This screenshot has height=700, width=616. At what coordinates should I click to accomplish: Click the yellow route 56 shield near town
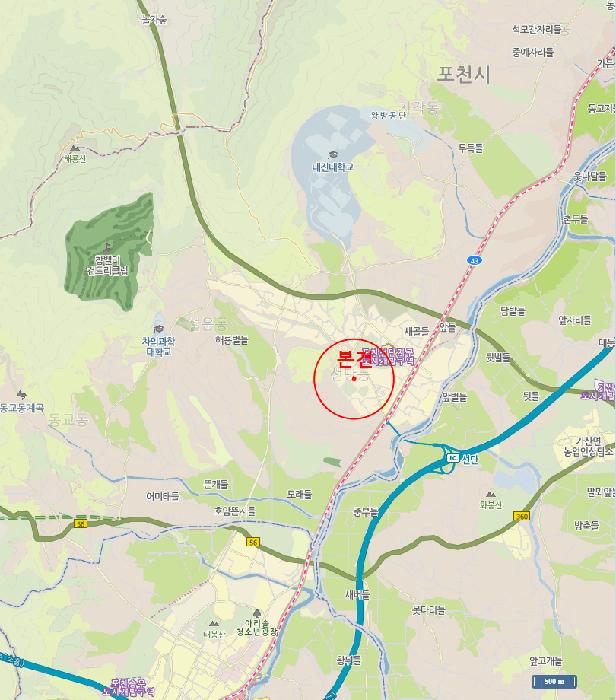[x=253, y=542]
